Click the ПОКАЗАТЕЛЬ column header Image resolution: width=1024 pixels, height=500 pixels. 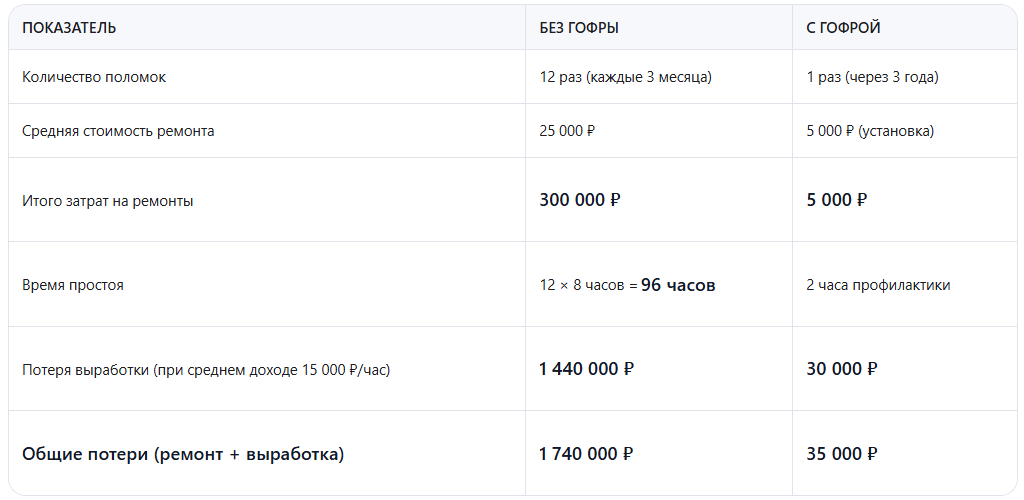tap(69, 28)
